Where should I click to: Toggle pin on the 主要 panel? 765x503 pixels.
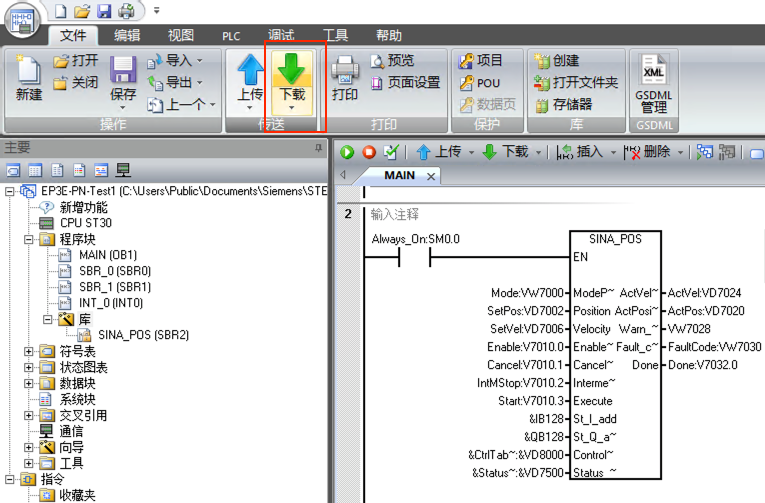pos(319,147)
